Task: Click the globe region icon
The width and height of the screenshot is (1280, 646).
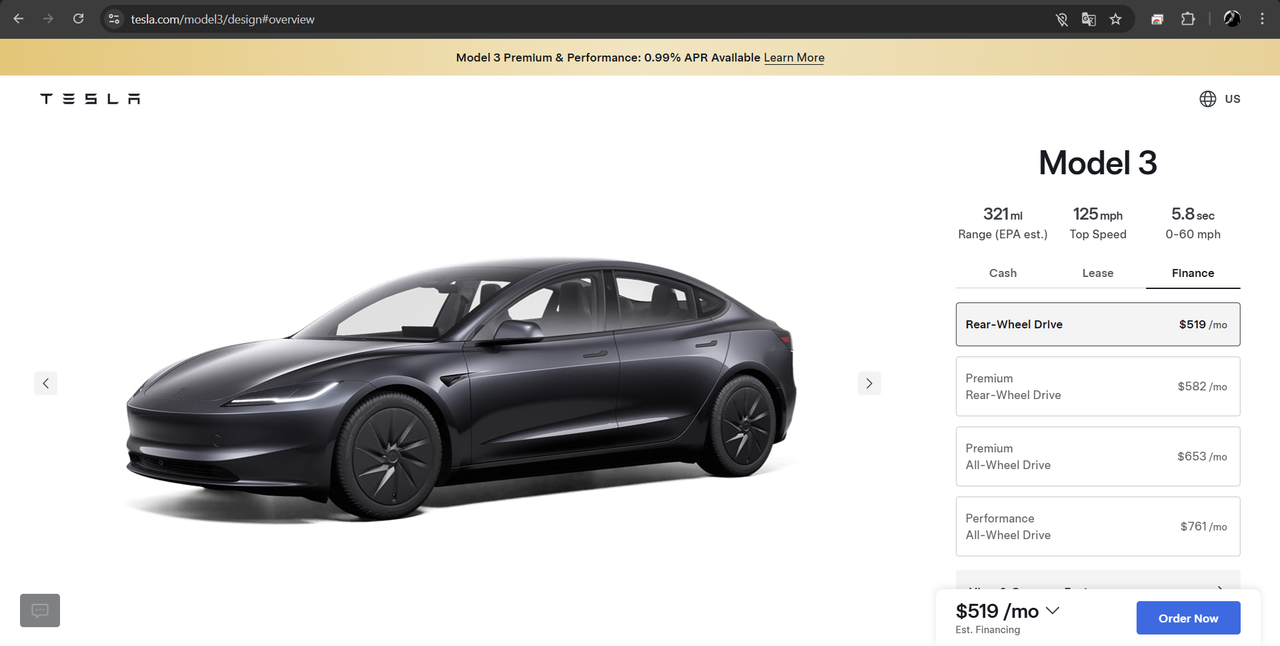Action: tap(1208, 99)
